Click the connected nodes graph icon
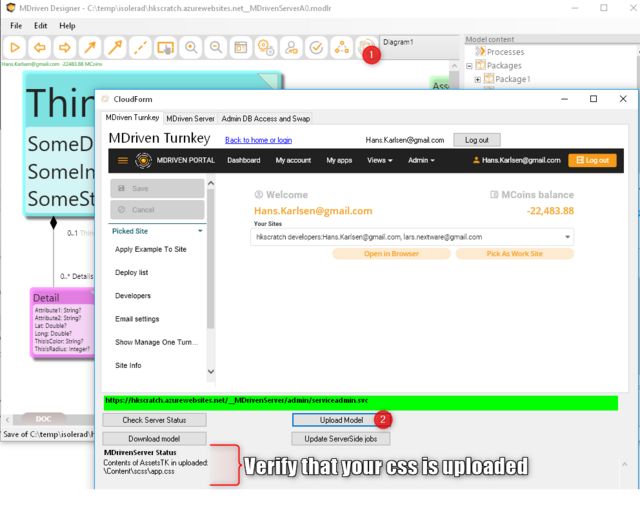640x517 pixels. pyautogui.click(x=342, y=47)
